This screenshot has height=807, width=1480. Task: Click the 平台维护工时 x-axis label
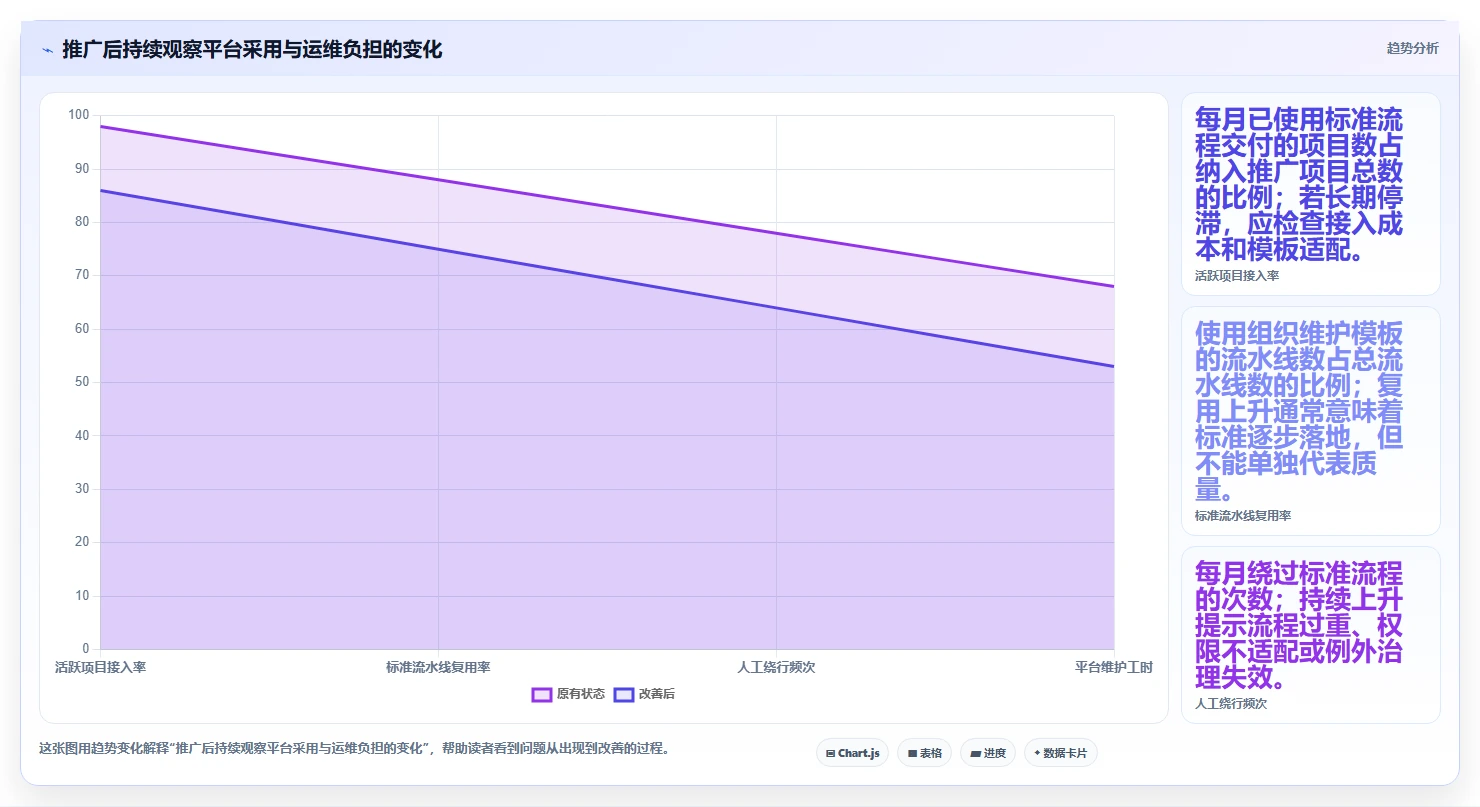tap(1114, 667)
